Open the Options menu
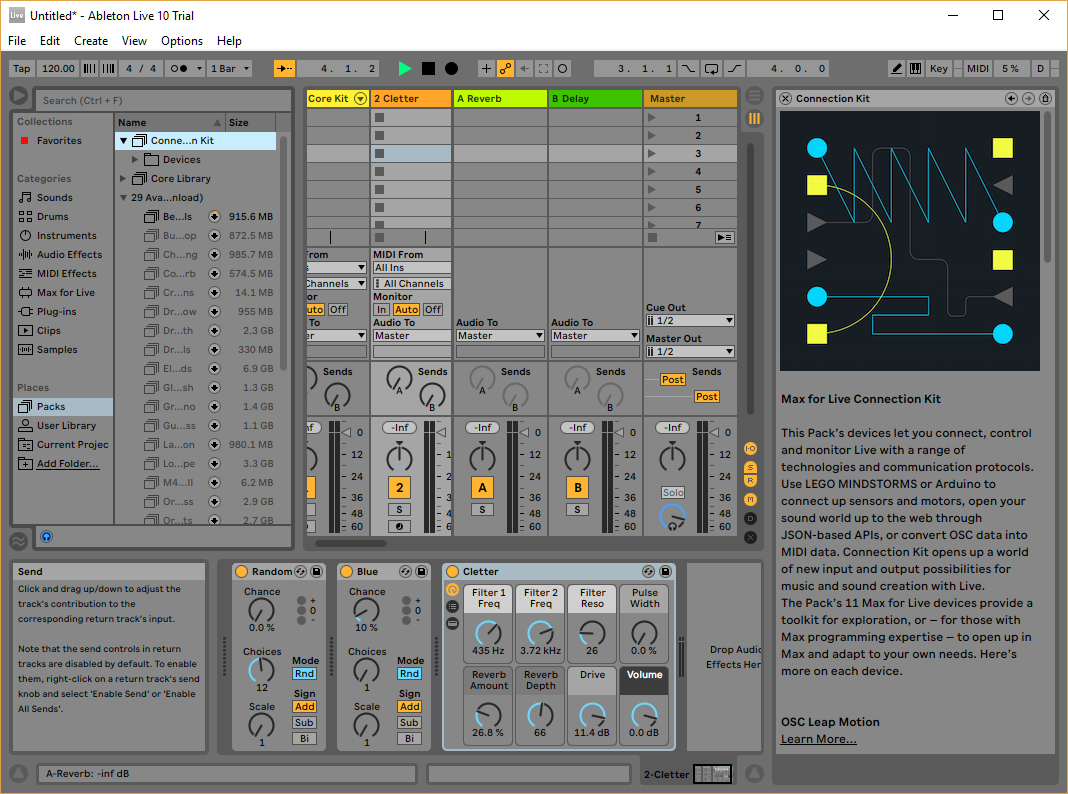 [182, 41]
